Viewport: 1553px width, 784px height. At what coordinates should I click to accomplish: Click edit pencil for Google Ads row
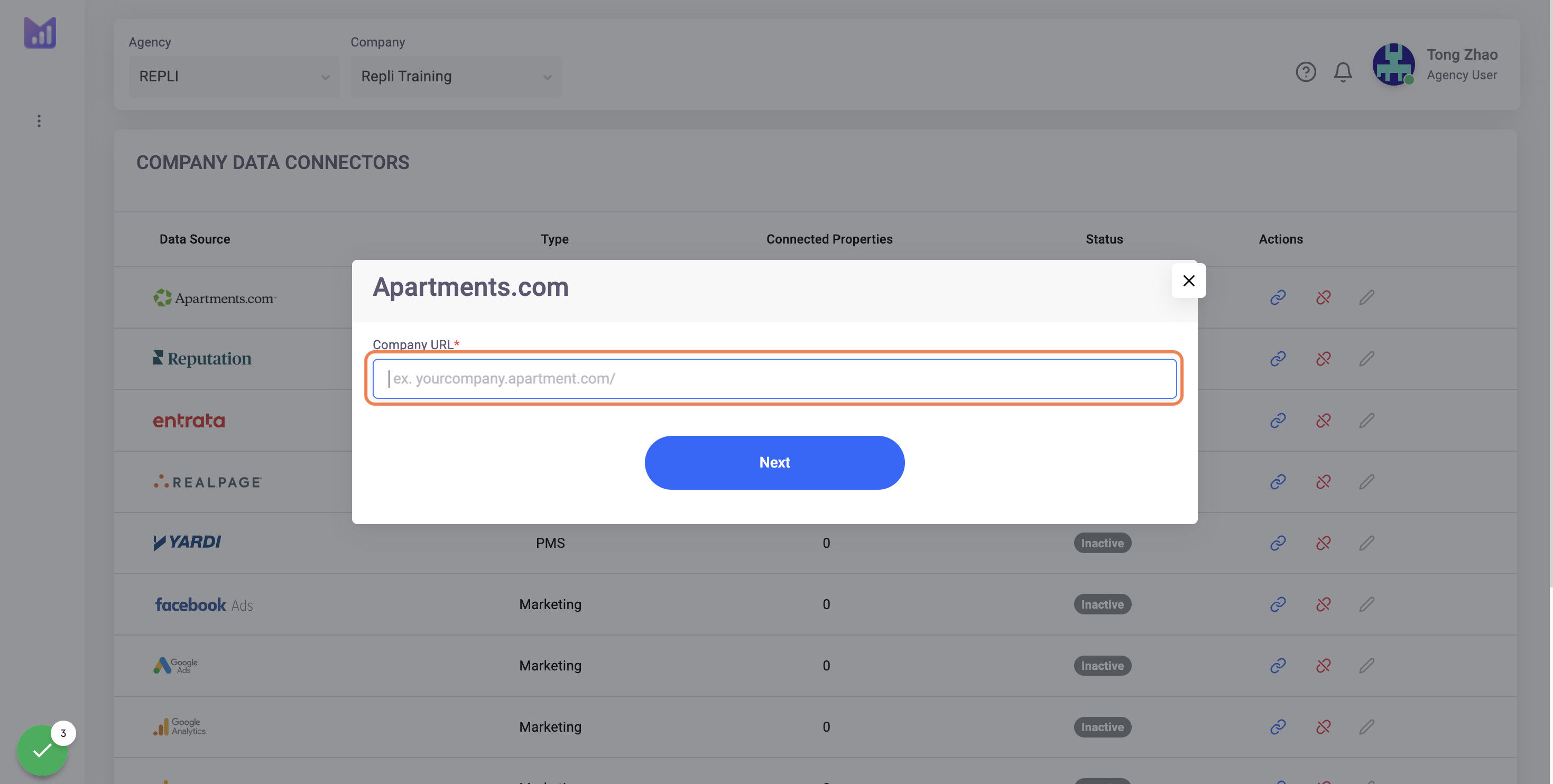1366,666
